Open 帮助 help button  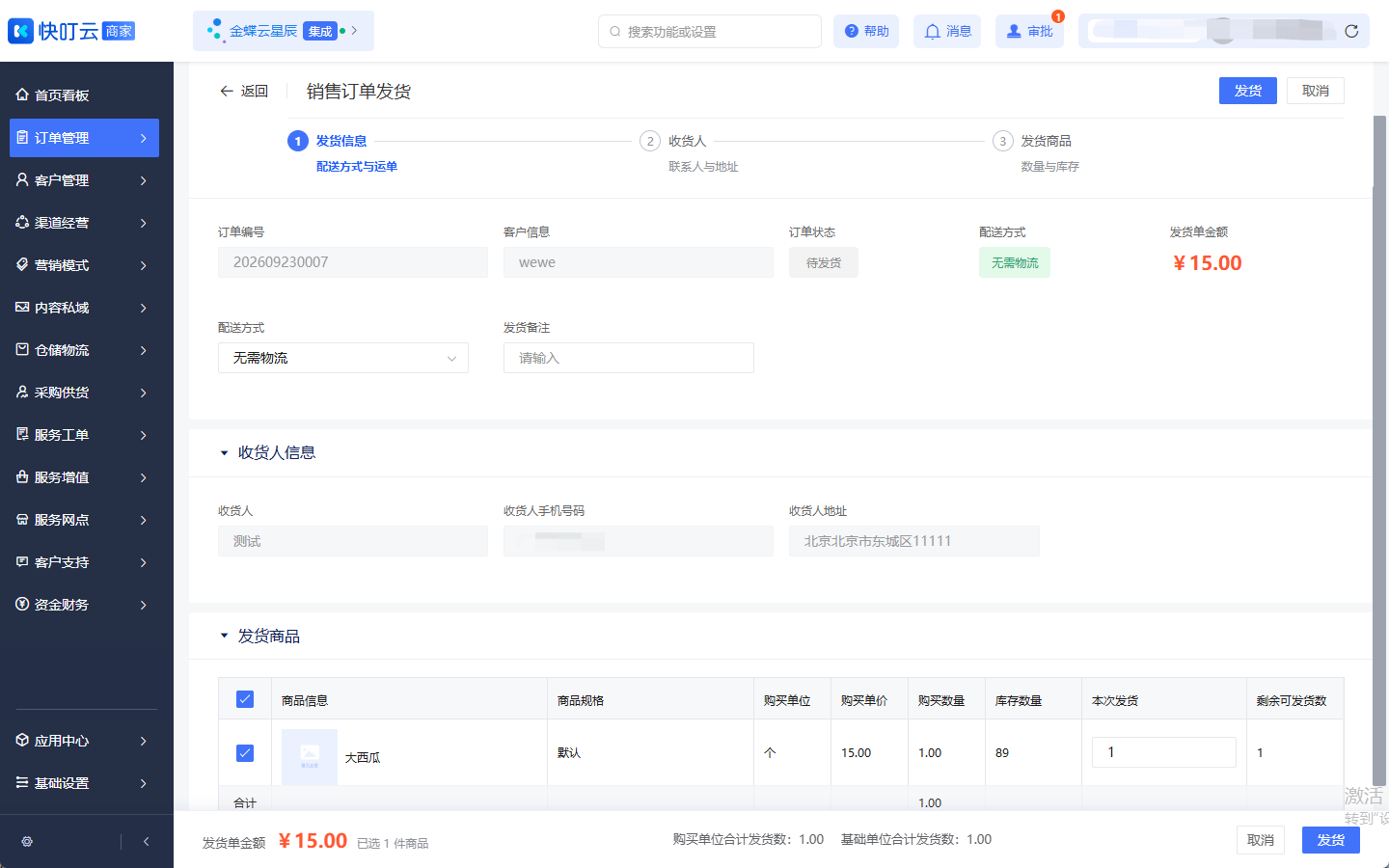[x=866, y=31]
